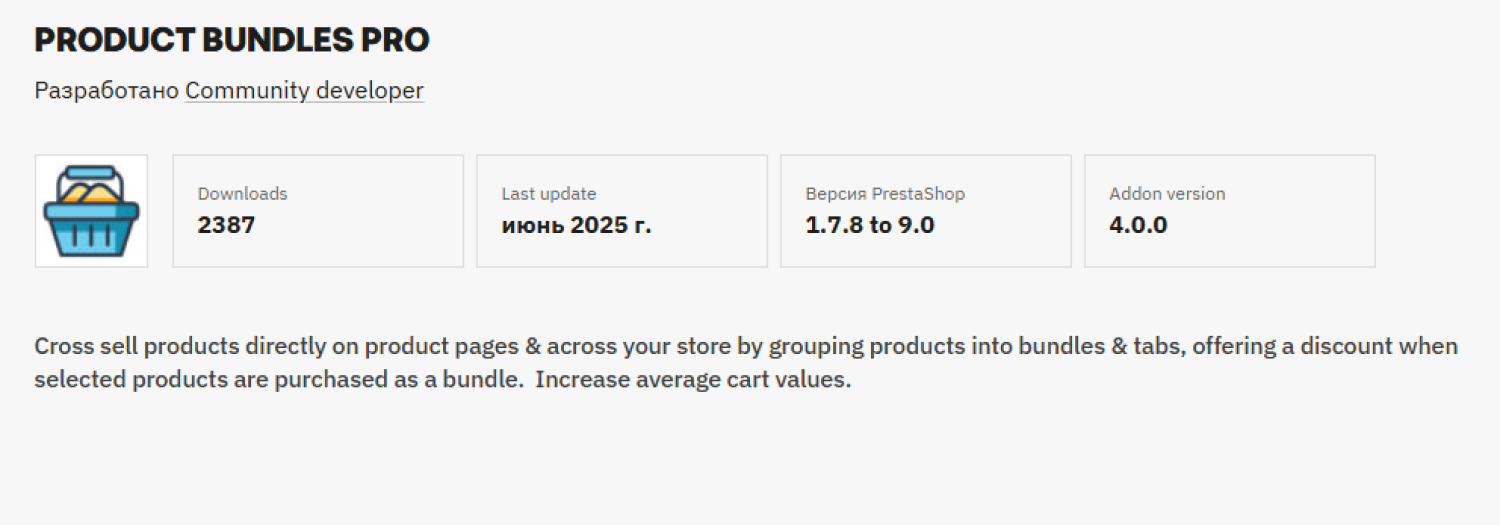The image size is (1500, 525).
Task: Click the PRODUCT BUNDLES PRO heading
Action: click(232, 40)
